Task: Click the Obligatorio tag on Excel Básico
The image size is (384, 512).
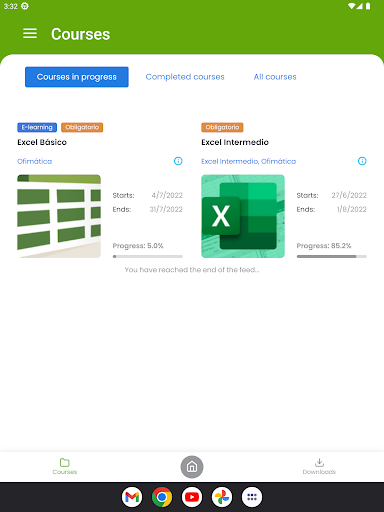Action: 82,127
